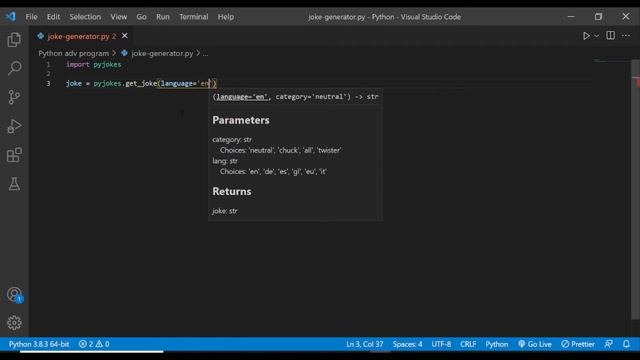The image size is (640, 360).
Task: Minimize the VS Code window
Action: click(x=571, y=17)
